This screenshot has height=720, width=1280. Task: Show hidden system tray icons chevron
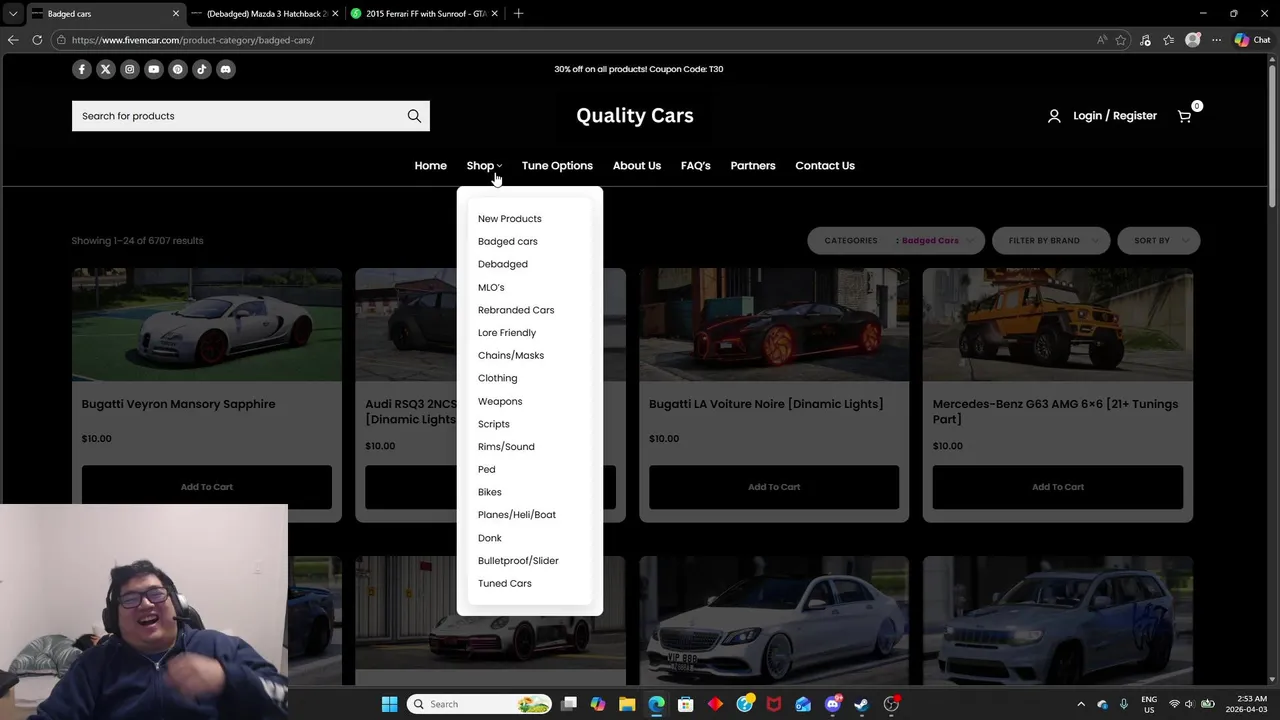[x=1081, y=704]
